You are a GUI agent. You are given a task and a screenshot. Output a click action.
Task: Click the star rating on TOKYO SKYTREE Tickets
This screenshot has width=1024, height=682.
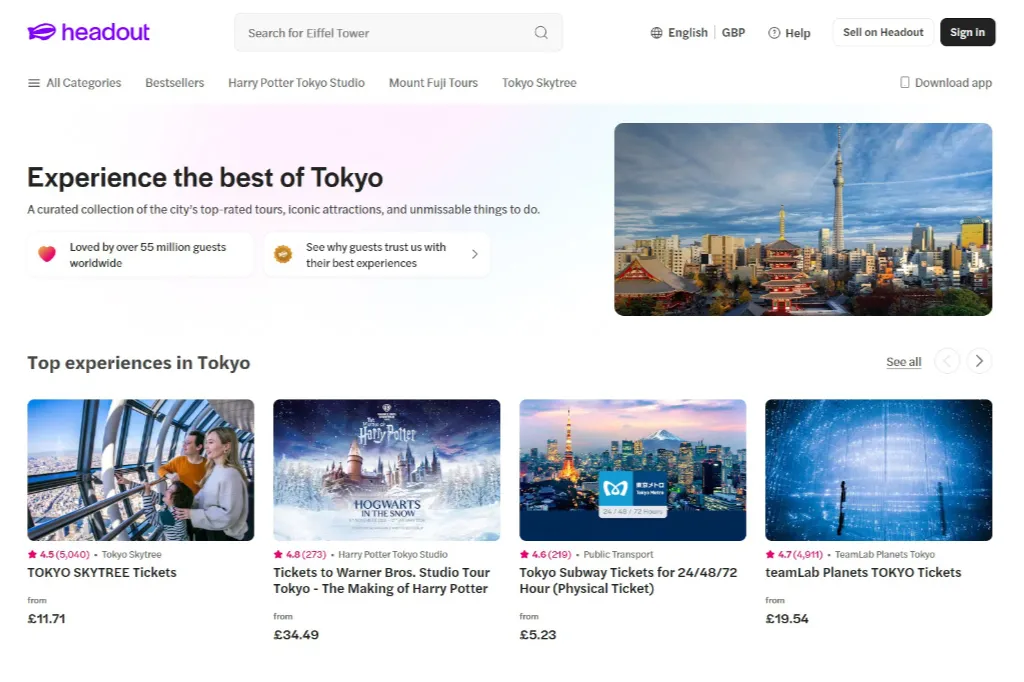coord(58,555)
